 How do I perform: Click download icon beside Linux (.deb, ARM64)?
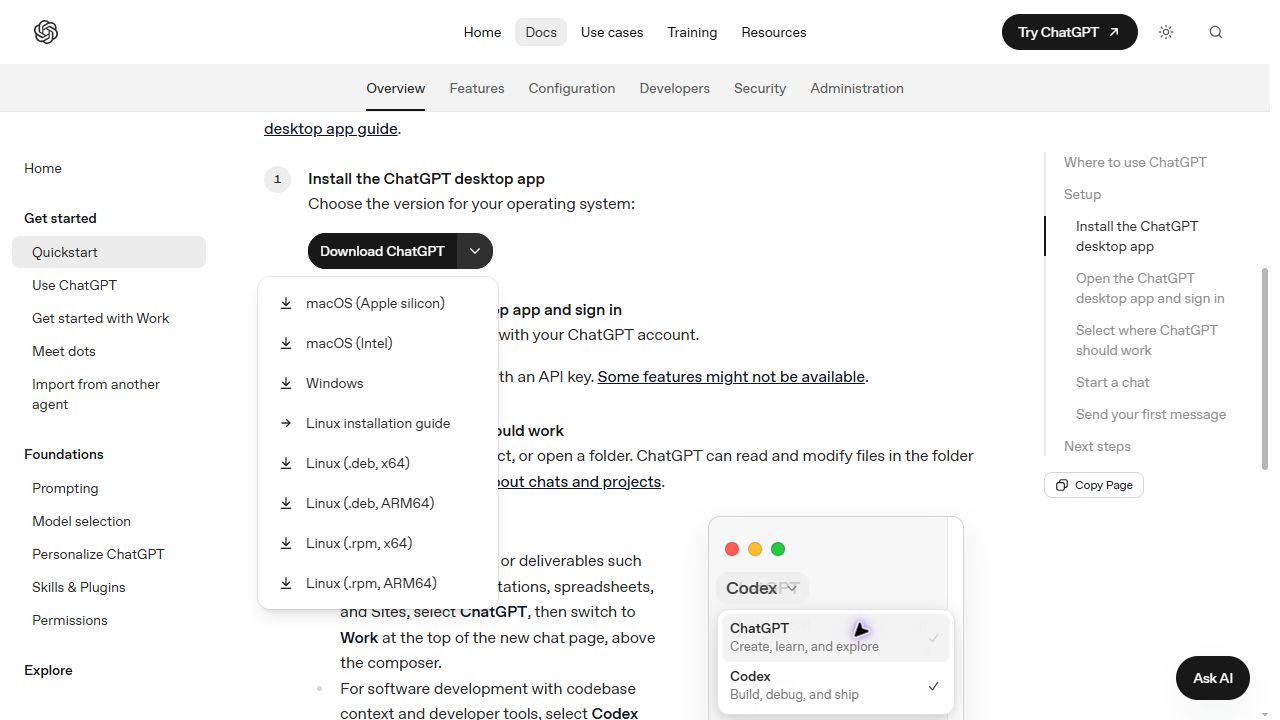(286, 503)
